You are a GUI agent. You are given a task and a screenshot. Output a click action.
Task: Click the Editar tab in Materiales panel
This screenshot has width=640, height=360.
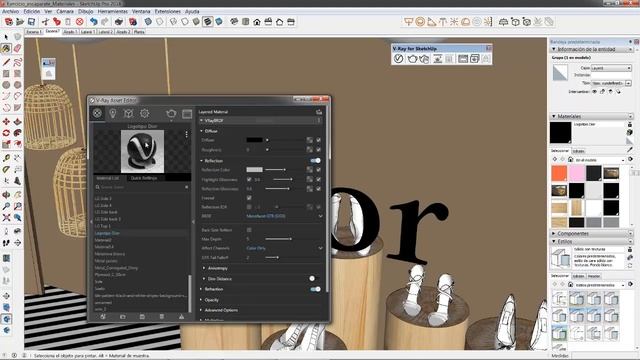click(x=578, y=151)
